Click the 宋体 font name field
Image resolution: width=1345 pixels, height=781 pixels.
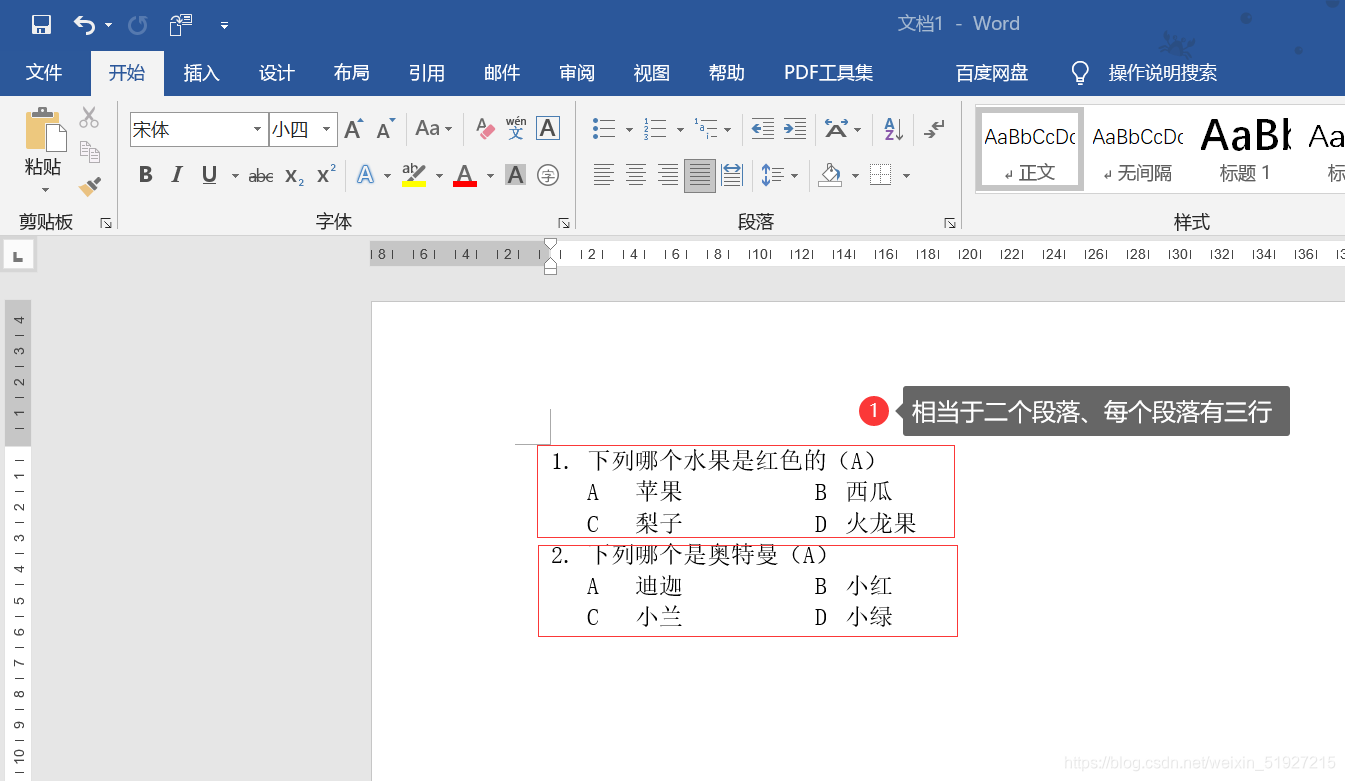point(188,129)
